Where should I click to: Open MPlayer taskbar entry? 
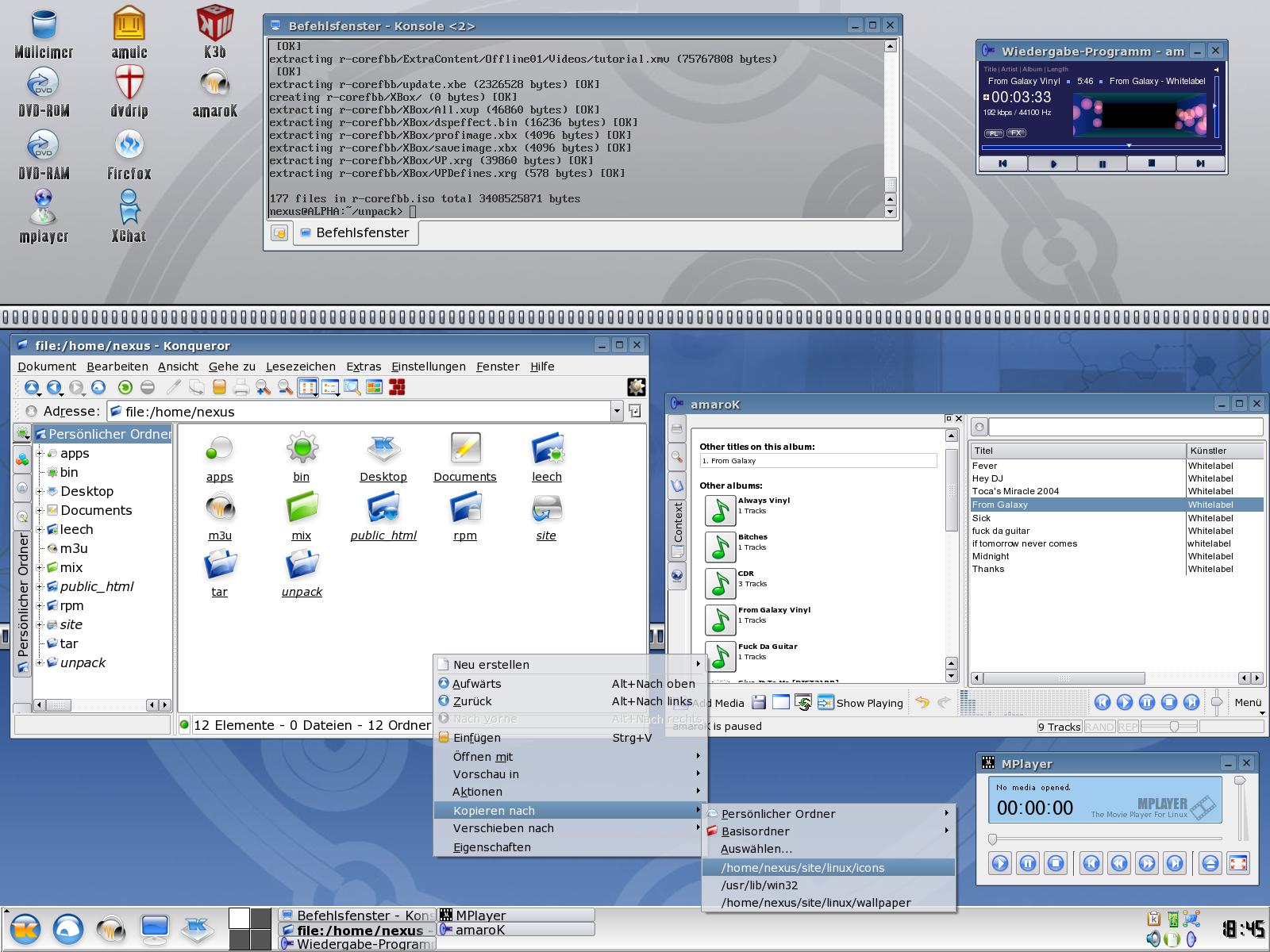516,916
